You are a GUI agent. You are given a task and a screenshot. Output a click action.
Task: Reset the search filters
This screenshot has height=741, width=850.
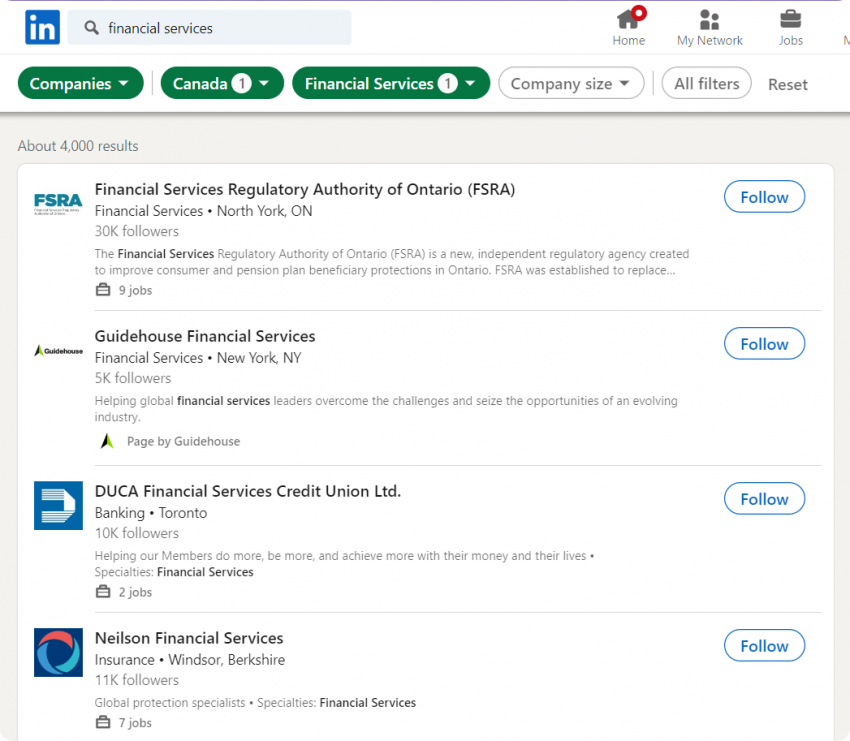click(x=788, y=84)
